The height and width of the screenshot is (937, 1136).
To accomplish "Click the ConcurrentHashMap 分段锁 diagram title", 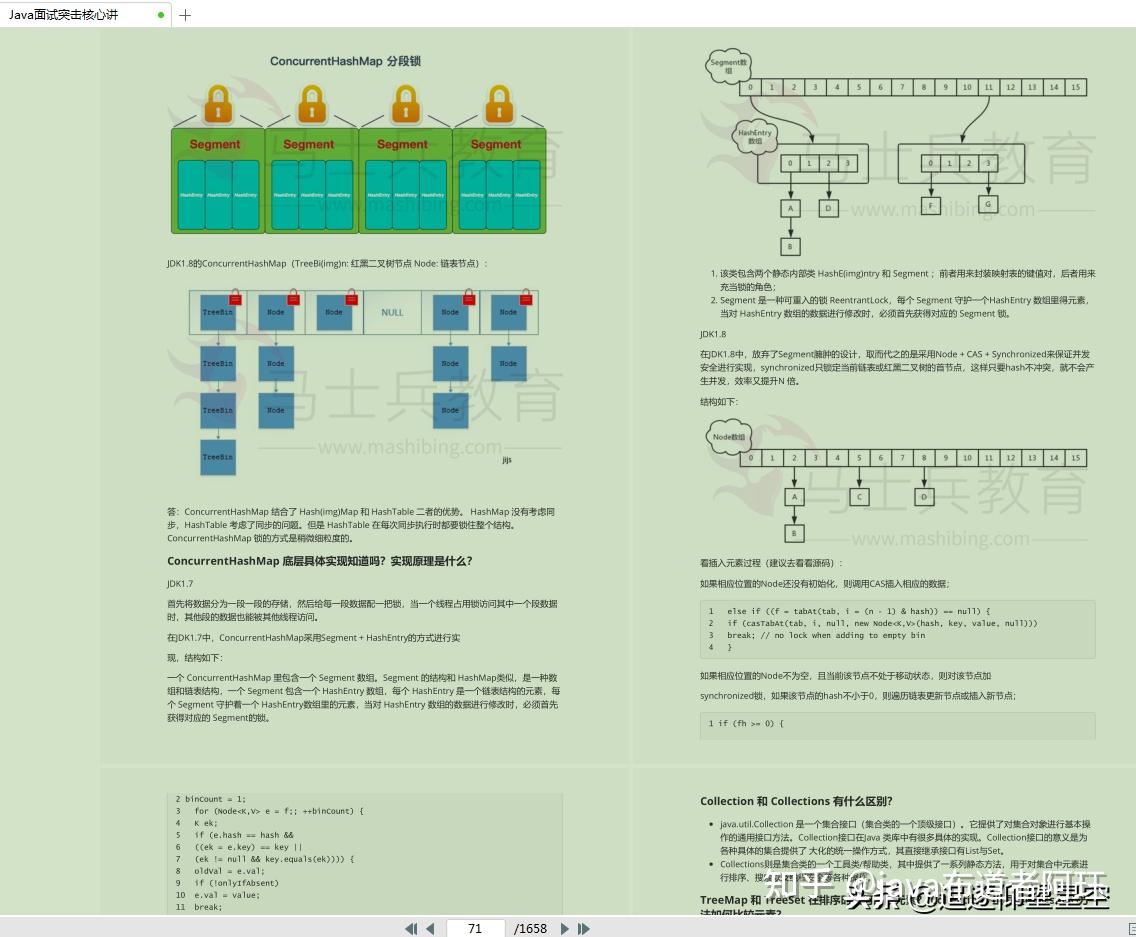I will 345,62.
